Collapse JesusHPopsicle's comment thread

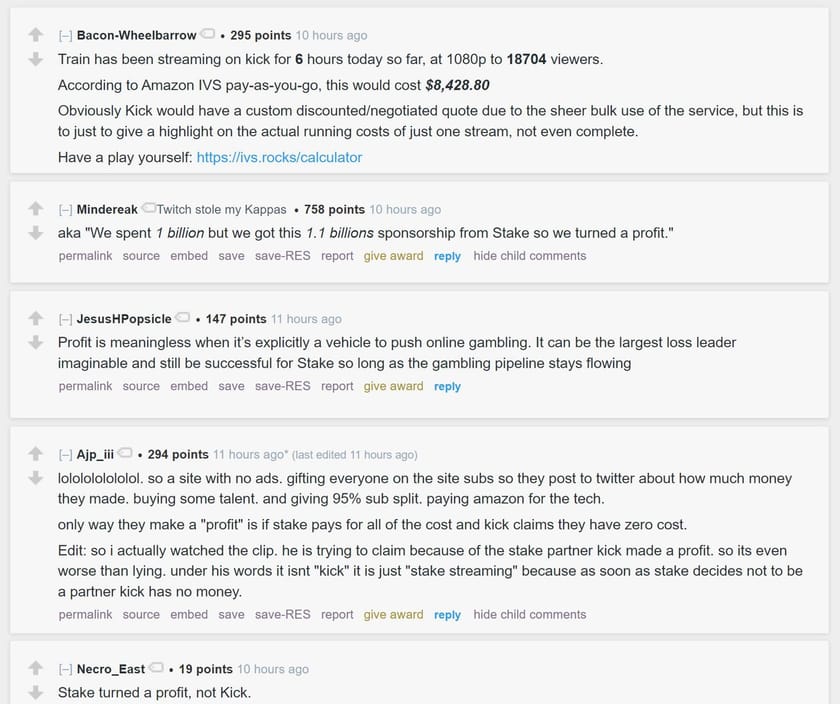click(65, 319)
